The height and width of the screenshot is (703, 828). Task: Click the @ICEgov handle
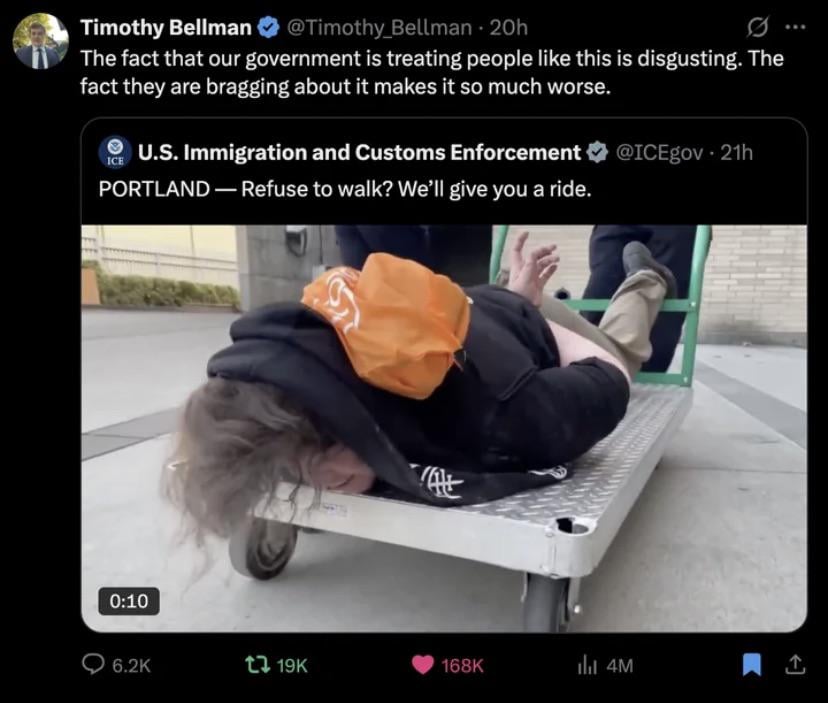point(659,153)
